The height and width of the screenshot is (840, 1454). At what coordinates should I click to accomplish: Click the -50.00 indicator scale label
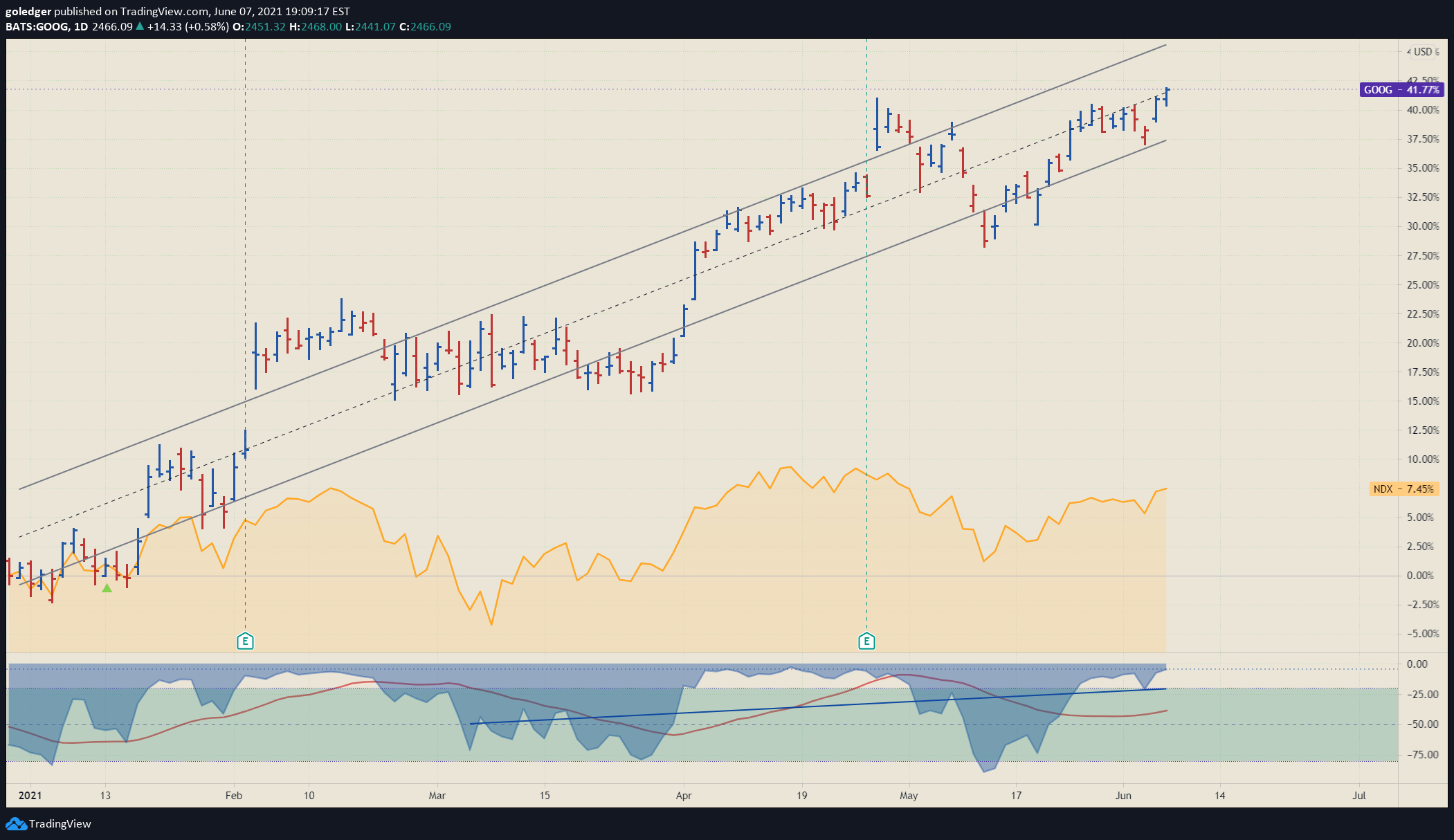point(1421,724)
